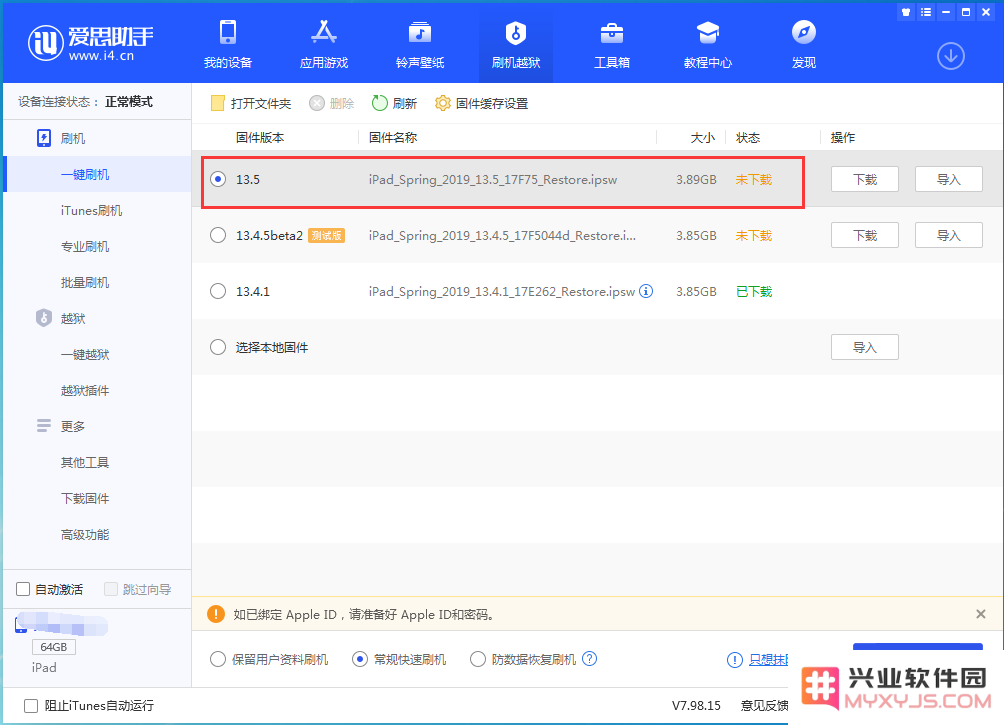This screenshot has height=725, width=1004.
Task: Click 下载 button for 13.4.5beta2
Action: click(864, 235)
